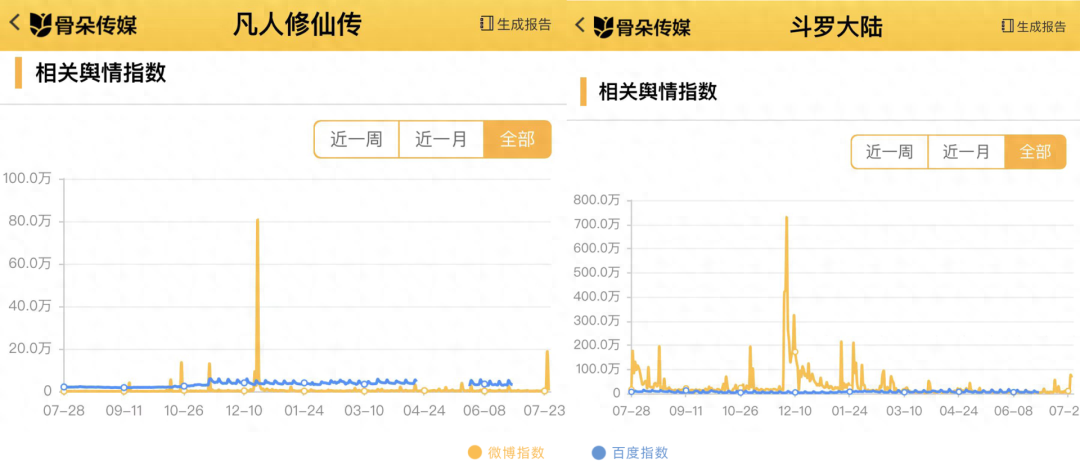Screen dimensions: 1080x474
Task: Click report icon beside 生成报告 on 凡人修仙传
Action: point(487,24)
